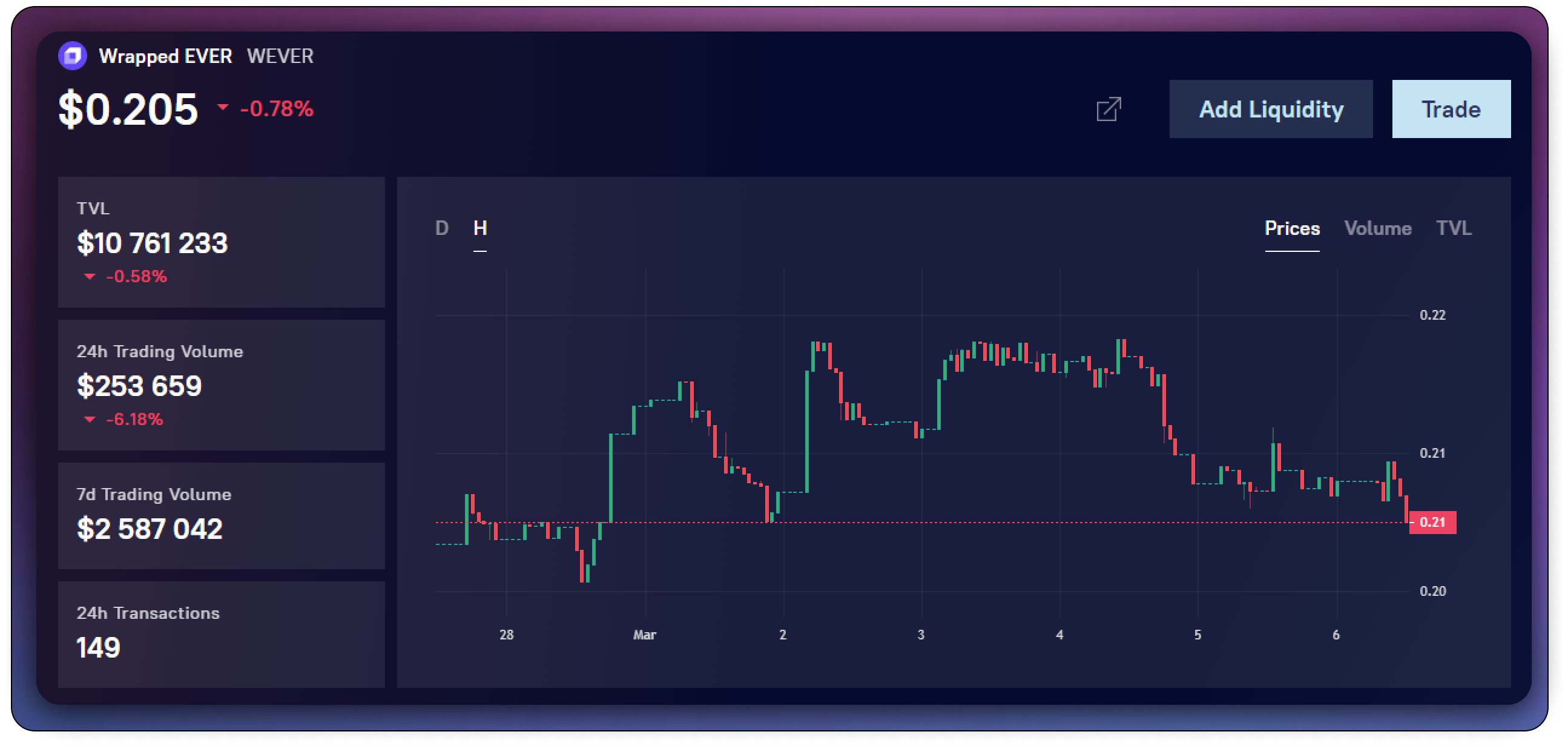Switch chart to daily D interval
Screen dimensions: 1568x746
point(442,228)
